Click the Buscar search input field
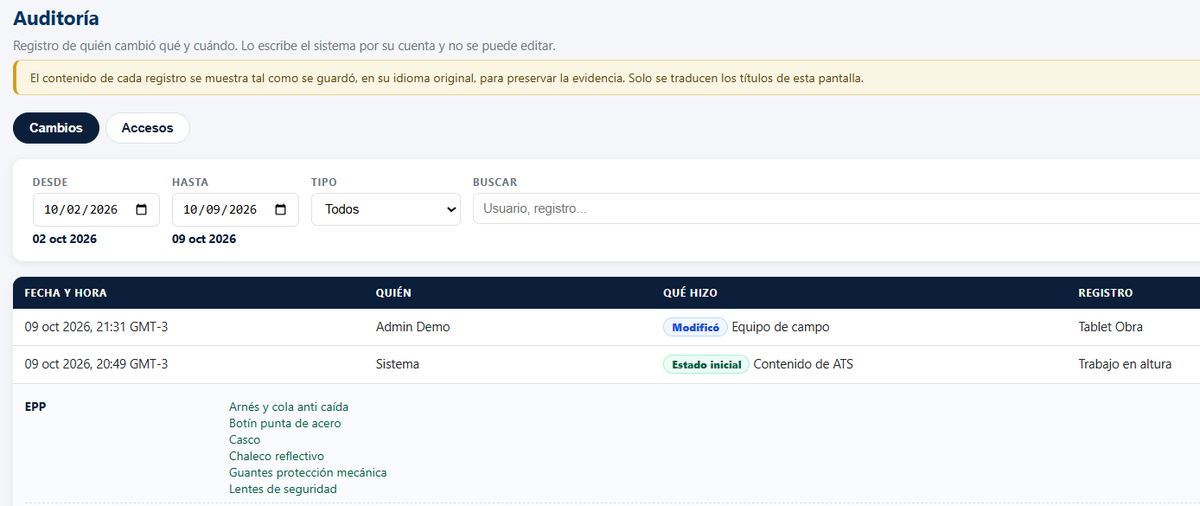 [x=836, y=209]
